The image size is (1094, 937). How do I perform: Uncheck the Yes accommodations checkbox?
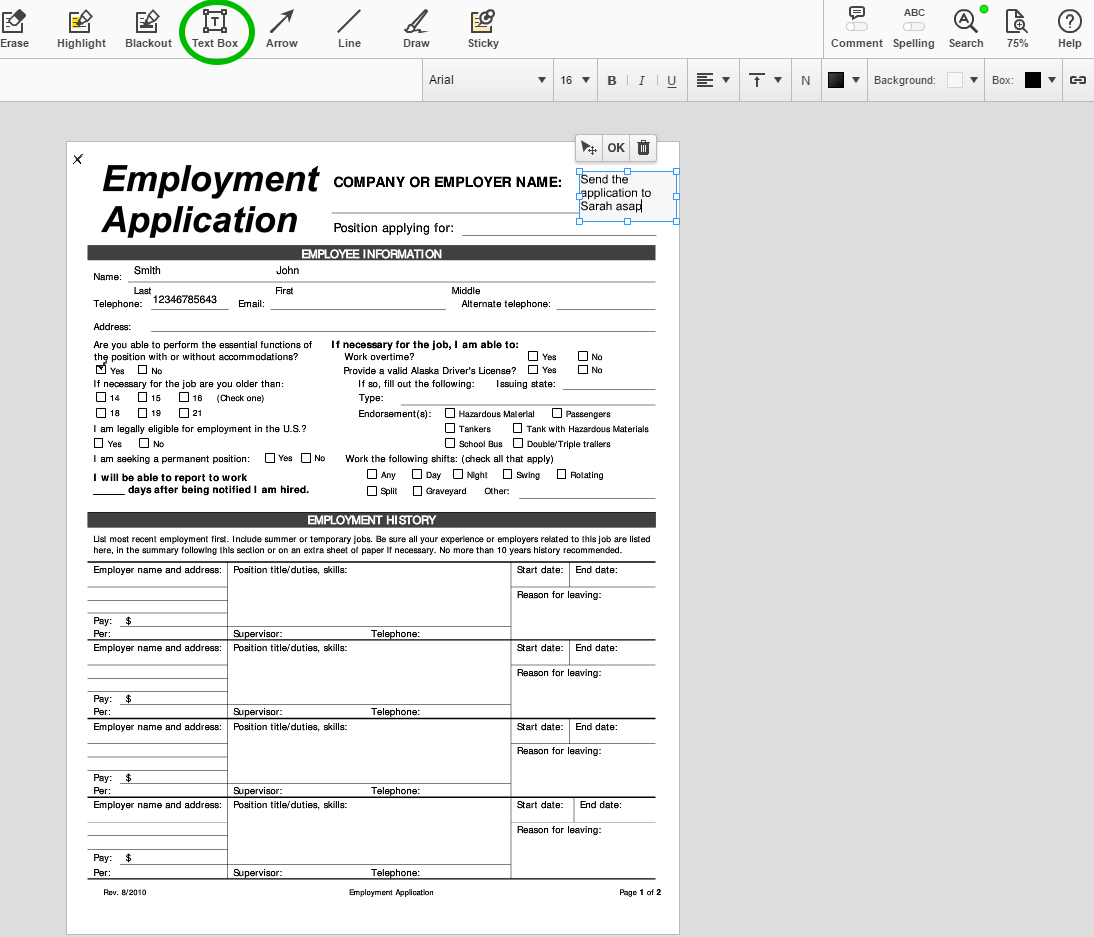point(101,369)
